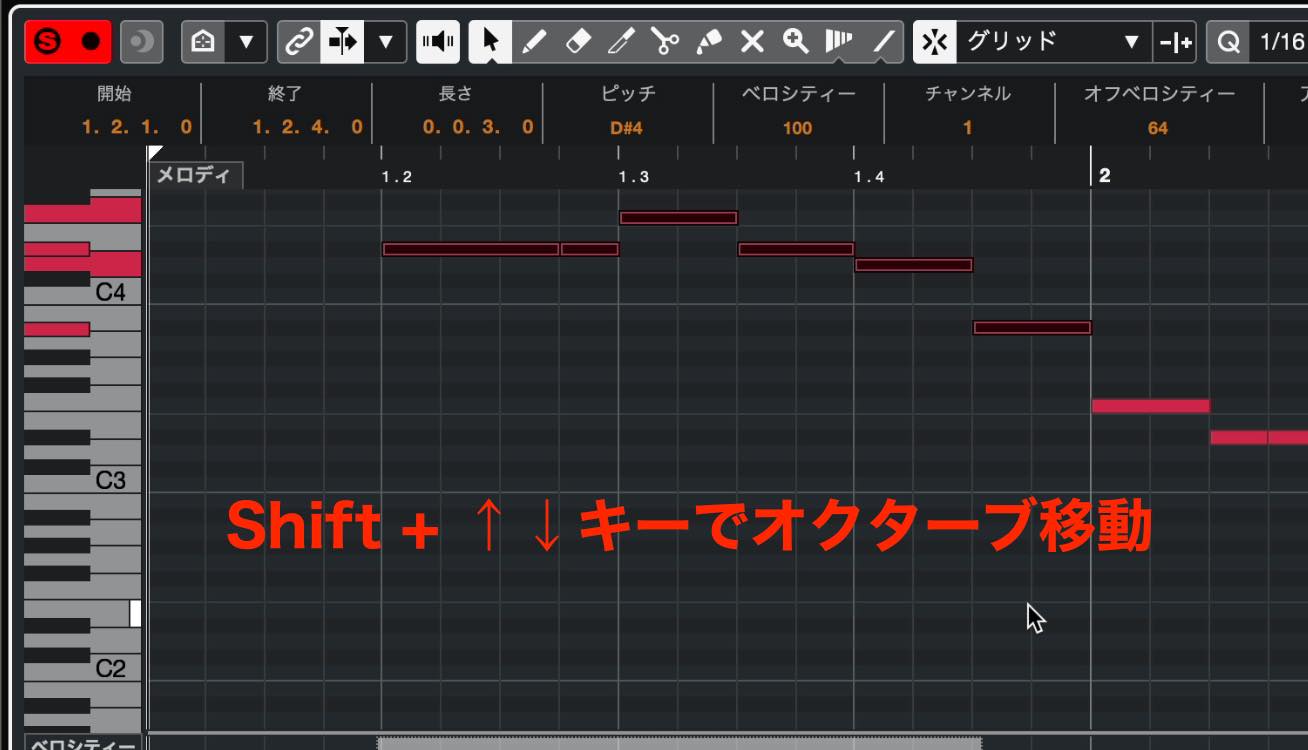Viewport: 1308px width, 750px height.
Task: Open dropdown arrow beside layout setup icon
Action: tap(246, 42)
